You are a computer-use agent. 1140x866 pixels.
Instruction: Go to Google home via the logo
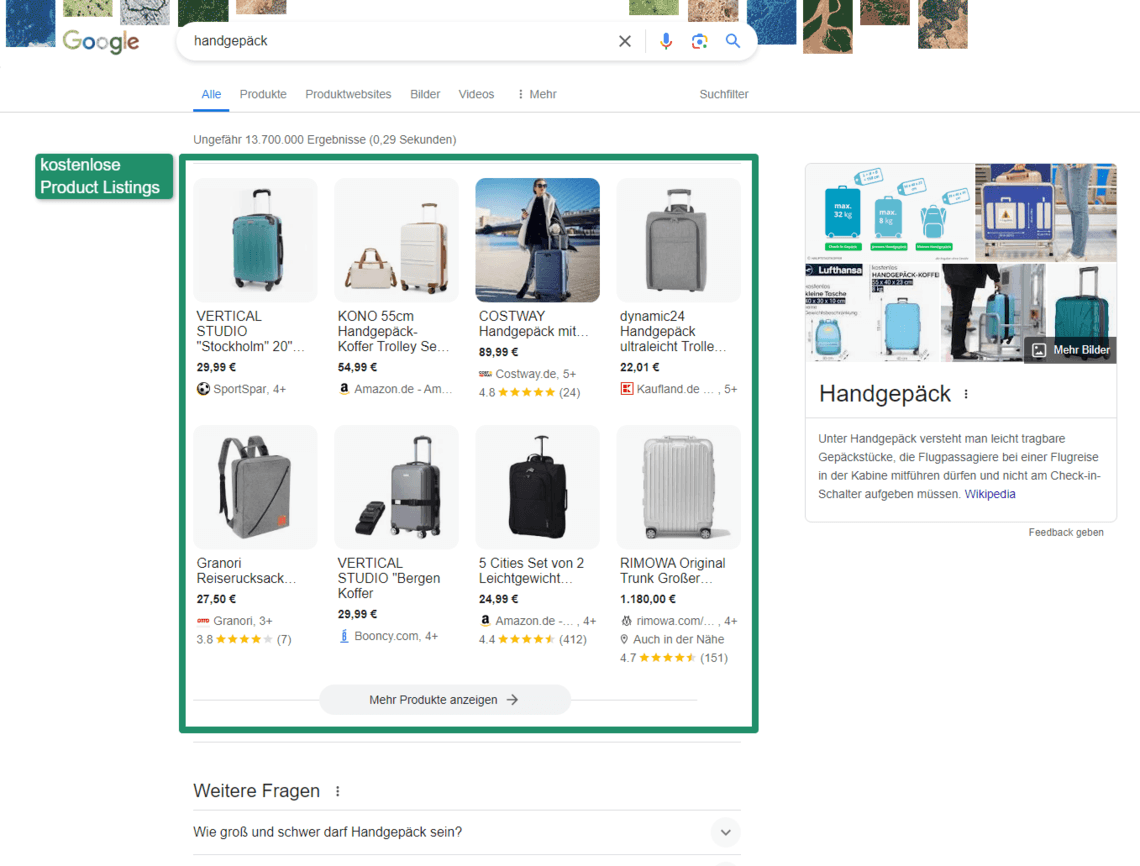(x=100, y=41)
